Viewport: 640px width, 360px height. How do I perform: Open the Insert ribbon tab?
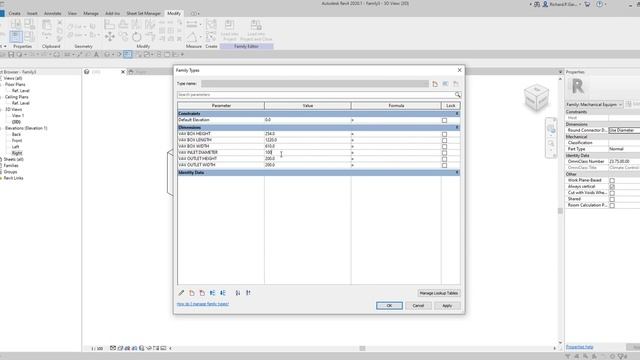[32, 13]
